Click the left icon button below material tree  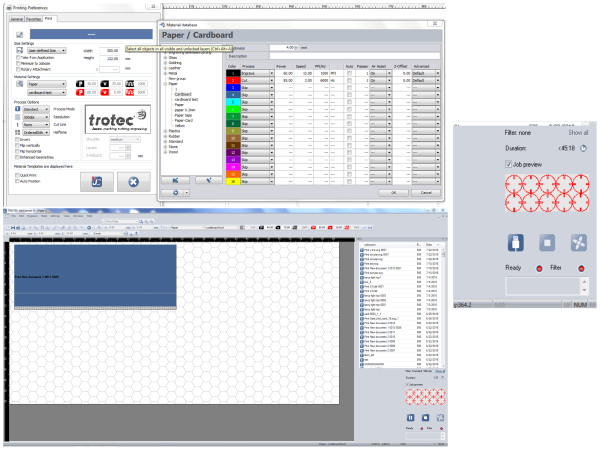(175, 180)
